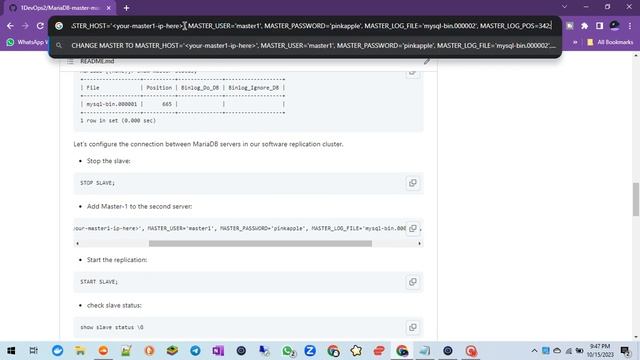Open the Windows notification center
The width and height of the screenshot is (640, 360).
(625, 351)
